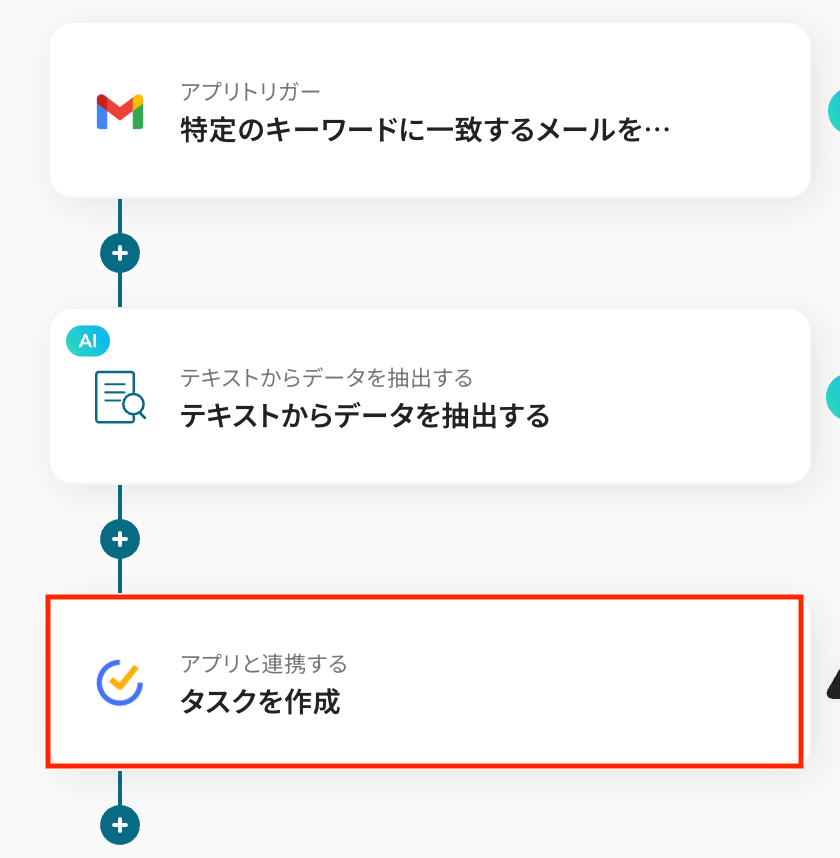Open the bold テキストからデータを抽出する step title

click(365, 416)
